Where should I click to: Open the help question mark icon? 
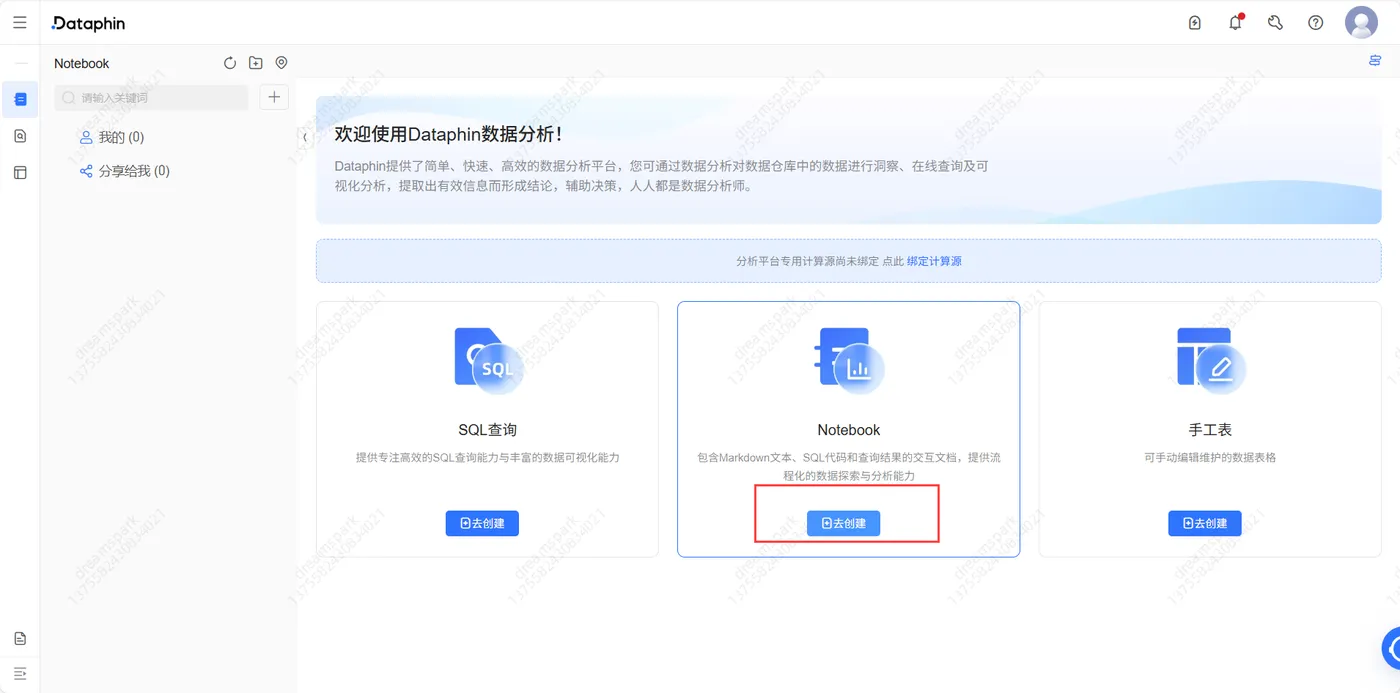tap(1316, 23)
